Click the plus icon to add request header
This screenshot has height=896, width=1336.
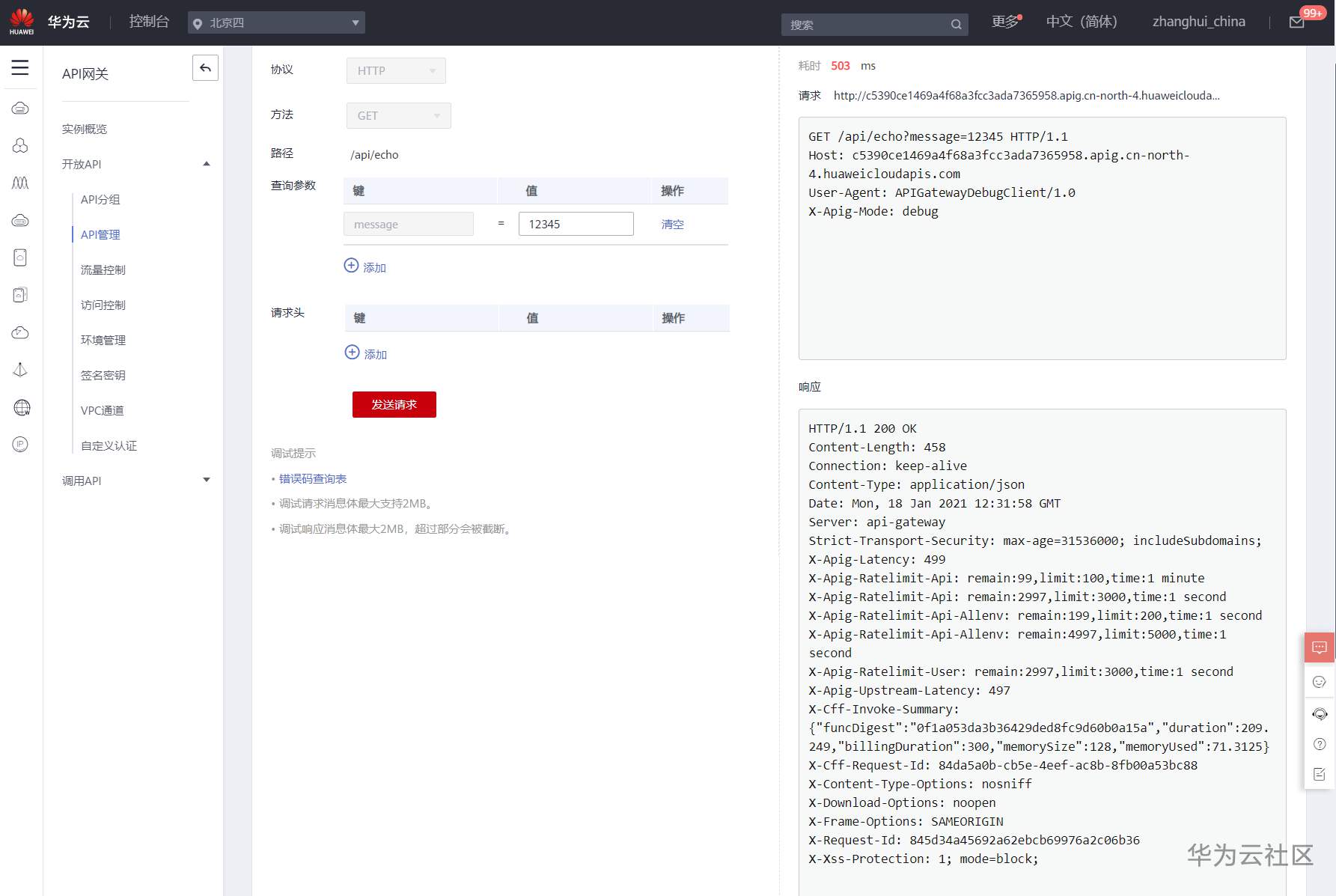(x=352, y=352)
